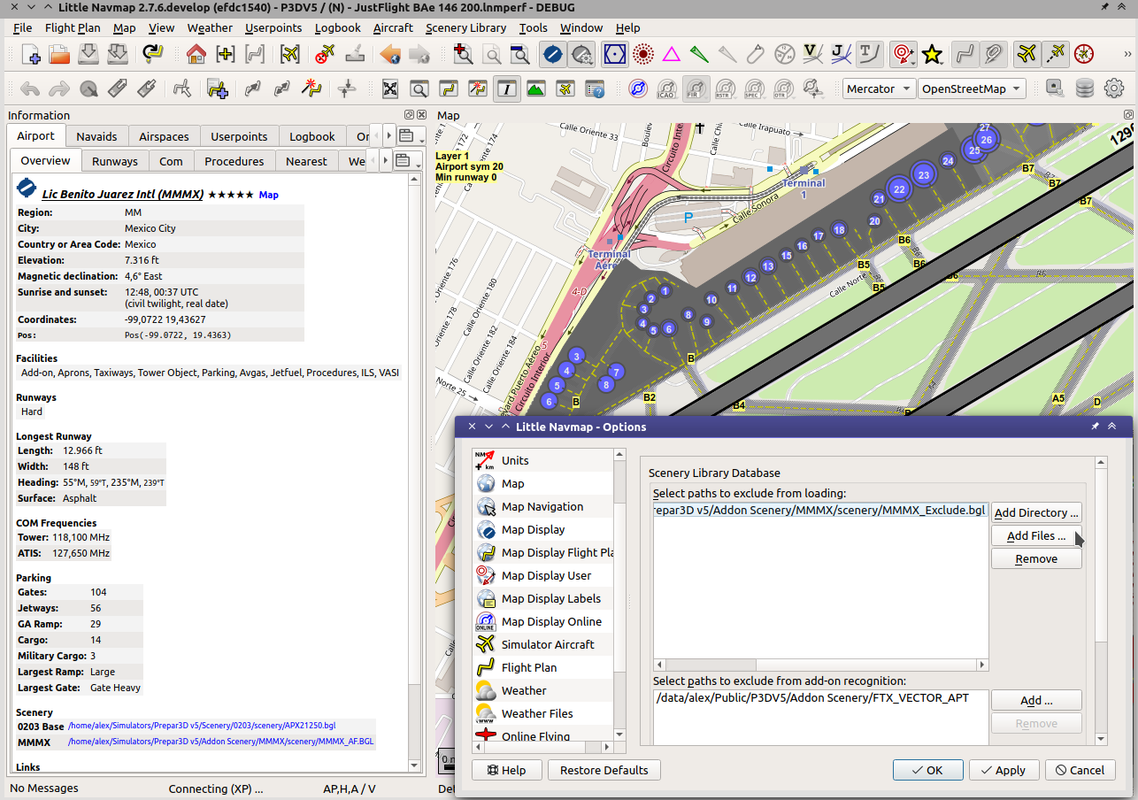1138x800 pixels.
Task: Open the OTR airspaces dropdown
Action: [783, 89]
